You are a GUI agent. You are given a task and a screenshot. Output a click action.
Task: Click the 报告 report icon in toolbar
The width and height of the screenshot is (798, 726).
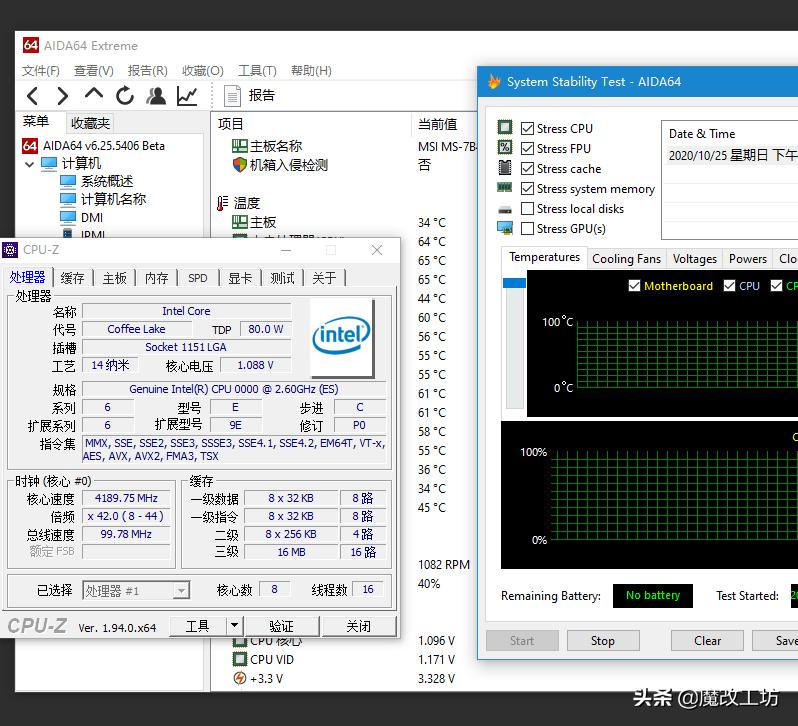point(233,96)
